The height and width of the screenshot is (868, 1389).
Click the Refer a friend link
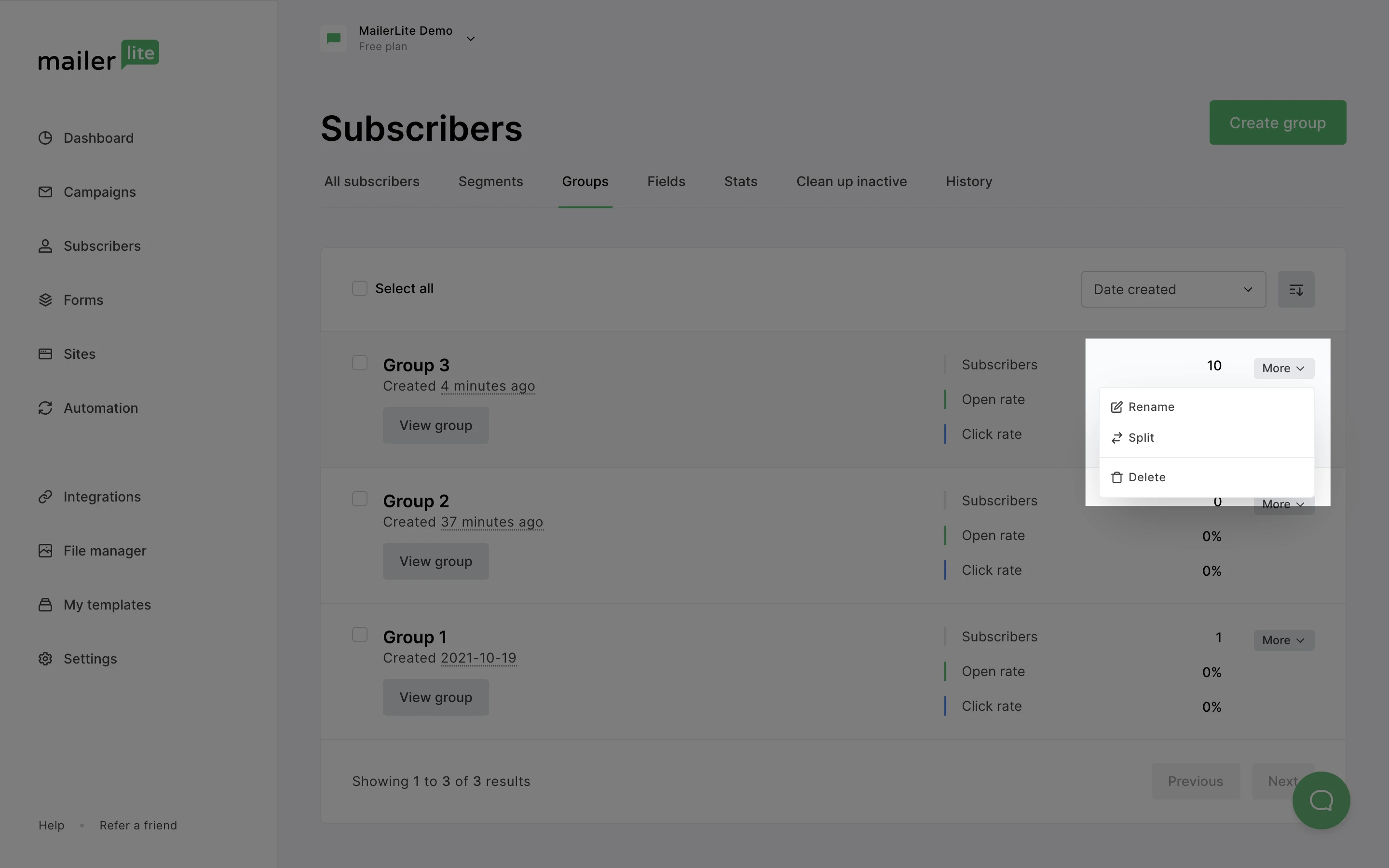pos(138,825)
